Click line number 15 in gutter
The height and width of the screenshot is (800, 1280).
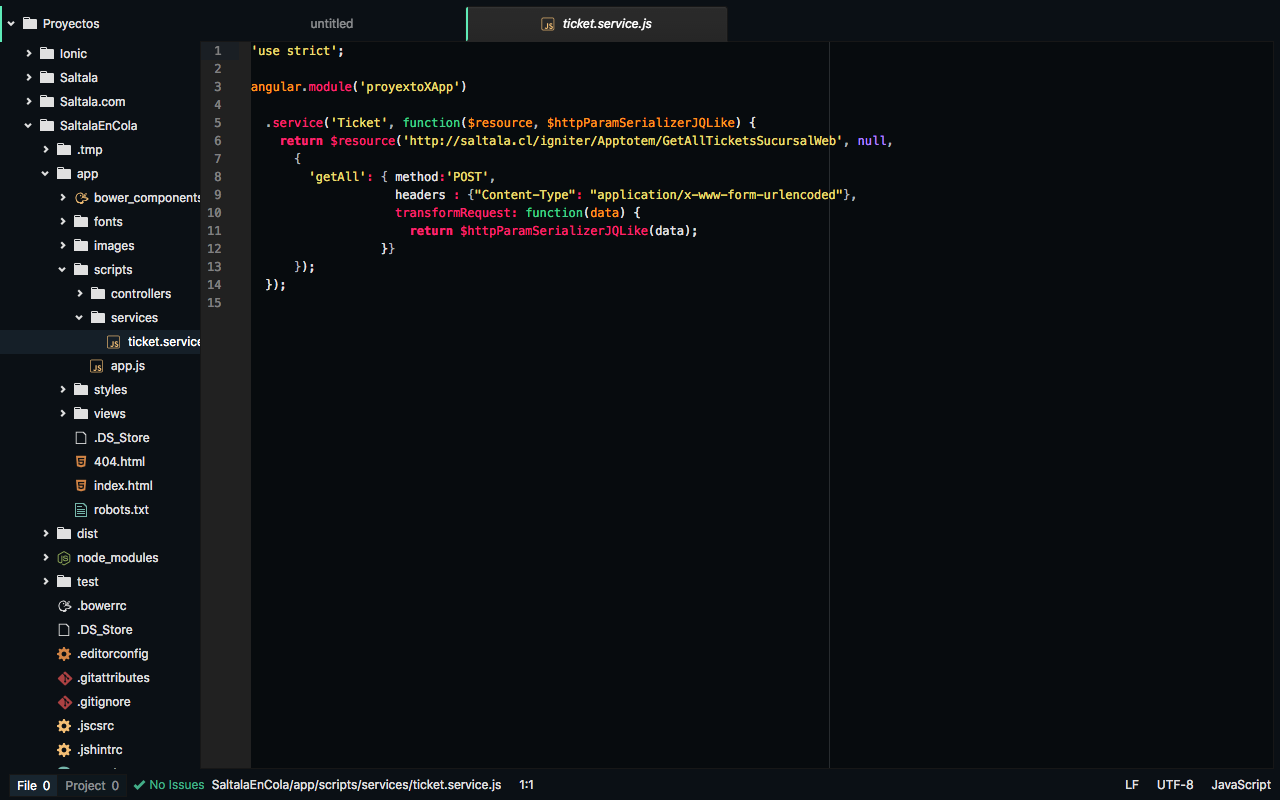[215, 303]
